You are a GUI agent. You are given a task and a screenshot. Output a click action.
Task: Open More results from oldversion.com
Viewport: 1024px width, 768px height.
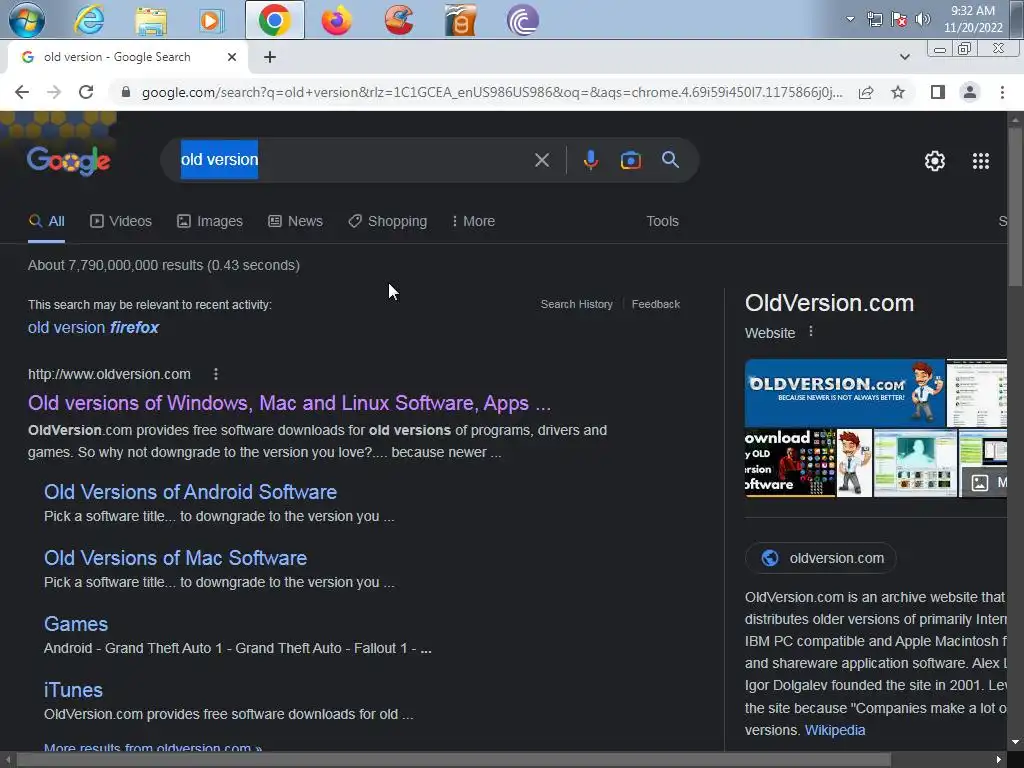153,747
